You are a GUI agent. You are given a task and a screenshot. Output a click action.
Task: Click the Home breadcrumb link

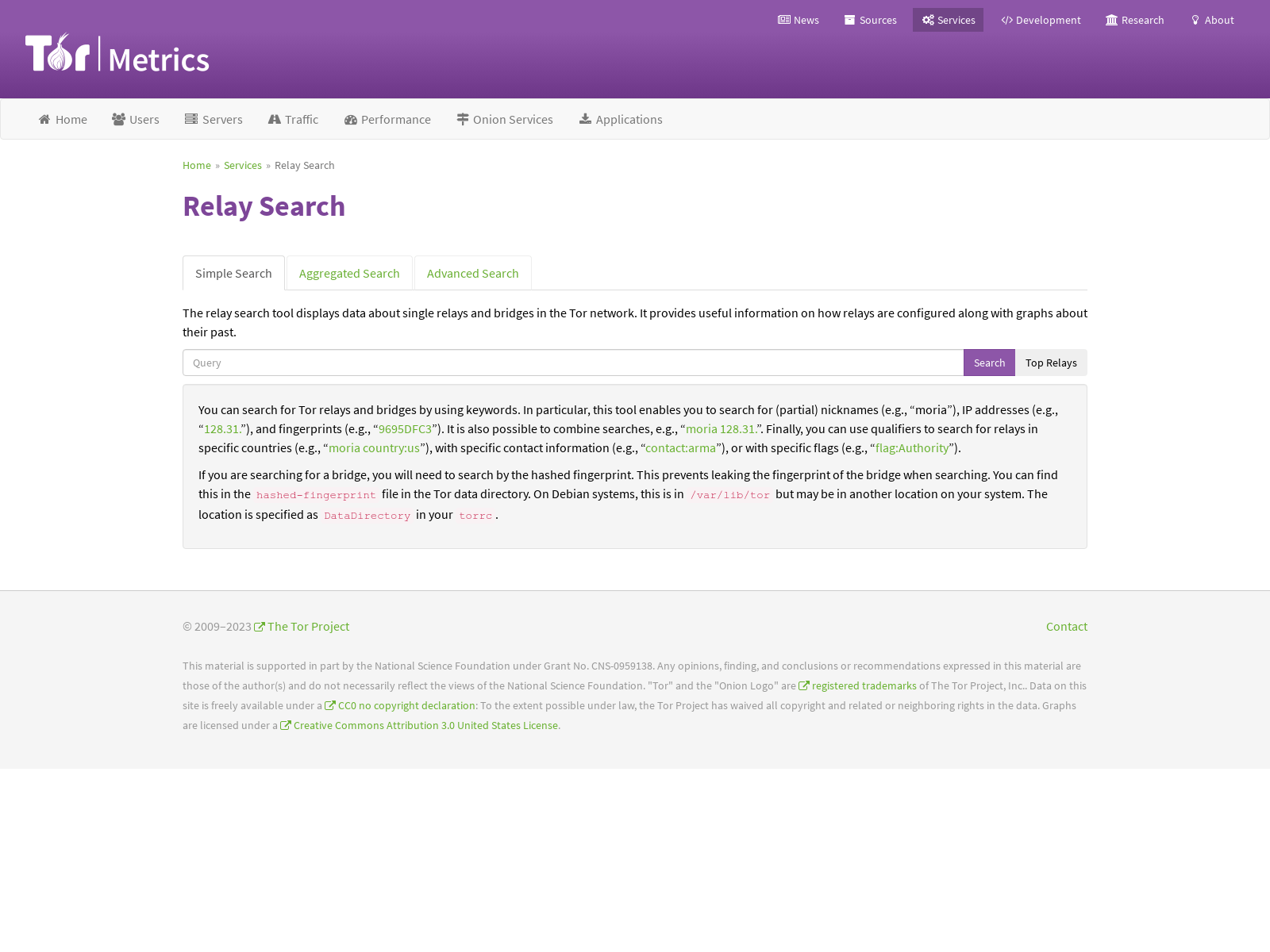(x=197, y=165)
